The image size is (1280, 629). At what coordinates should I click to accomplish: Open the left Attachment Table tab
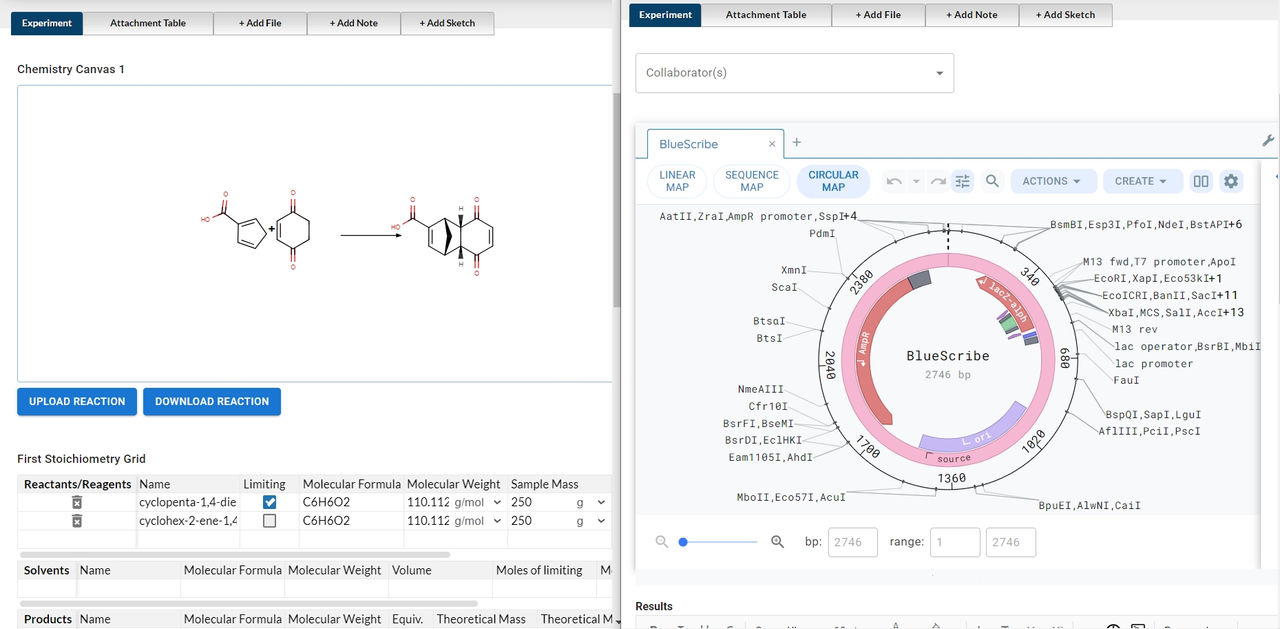pyautogui.click(x=148, y=23)
